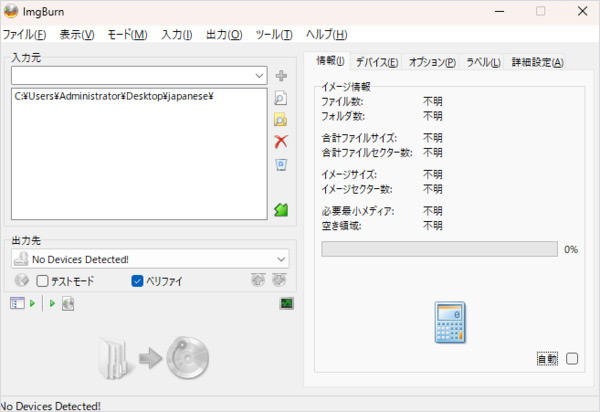Open the ツール(T) menu

pos(274,35)
